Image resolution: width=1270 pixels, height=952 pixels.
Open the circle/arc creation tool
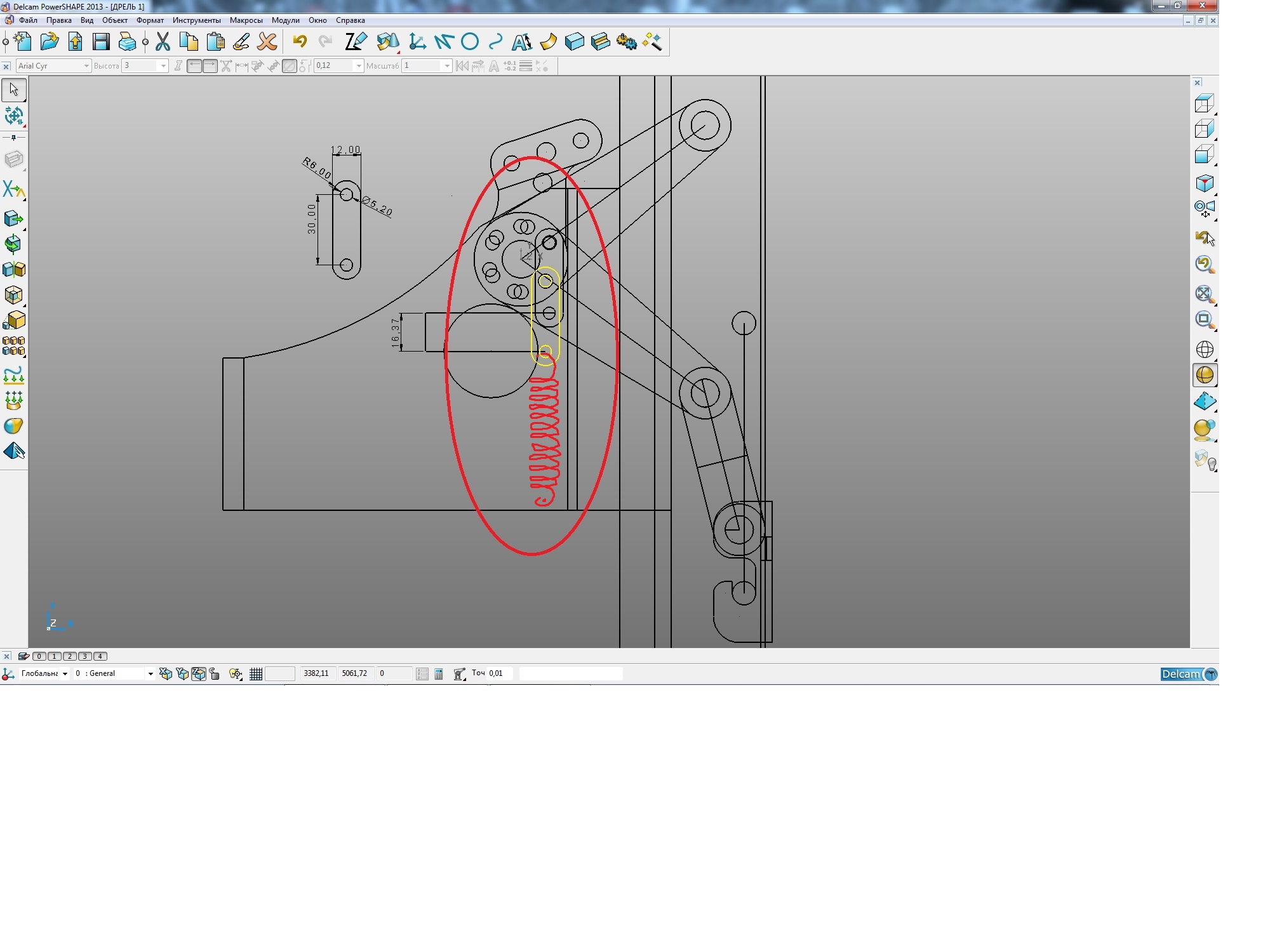[469, 43]
